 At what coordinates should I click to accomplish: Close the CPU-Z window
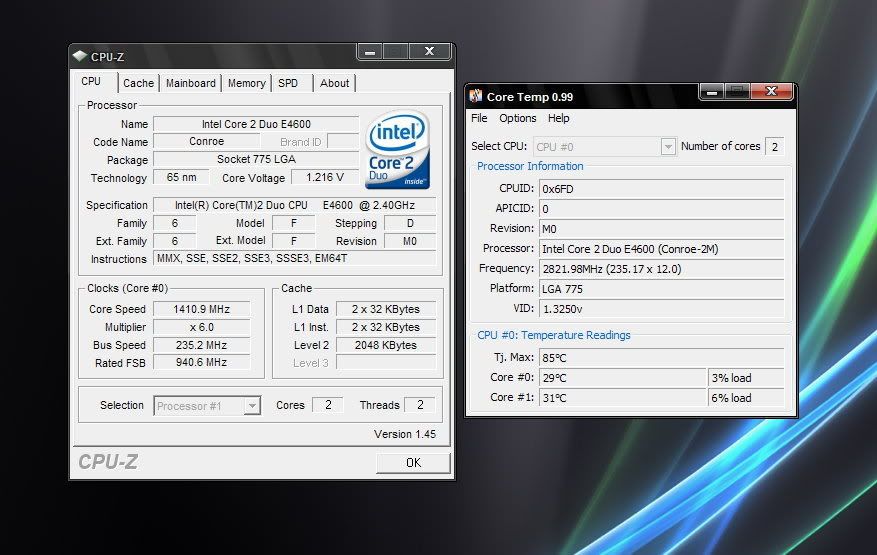[430, 51]
